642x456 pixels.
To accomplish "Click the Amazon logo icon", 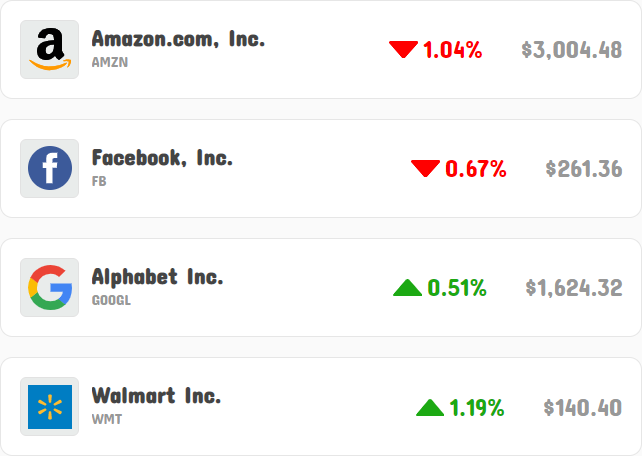I will 50,50.
